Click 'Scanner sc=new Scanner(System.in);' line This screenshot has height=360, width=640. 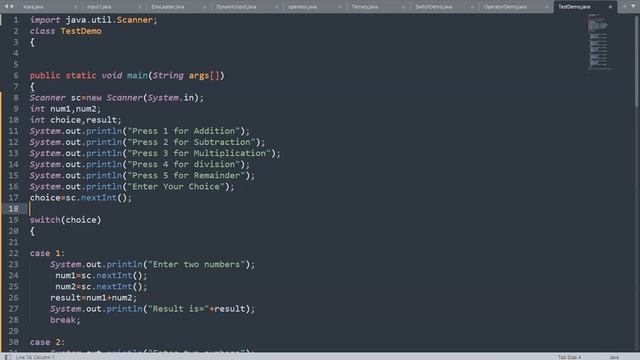[x=116, y=98]
